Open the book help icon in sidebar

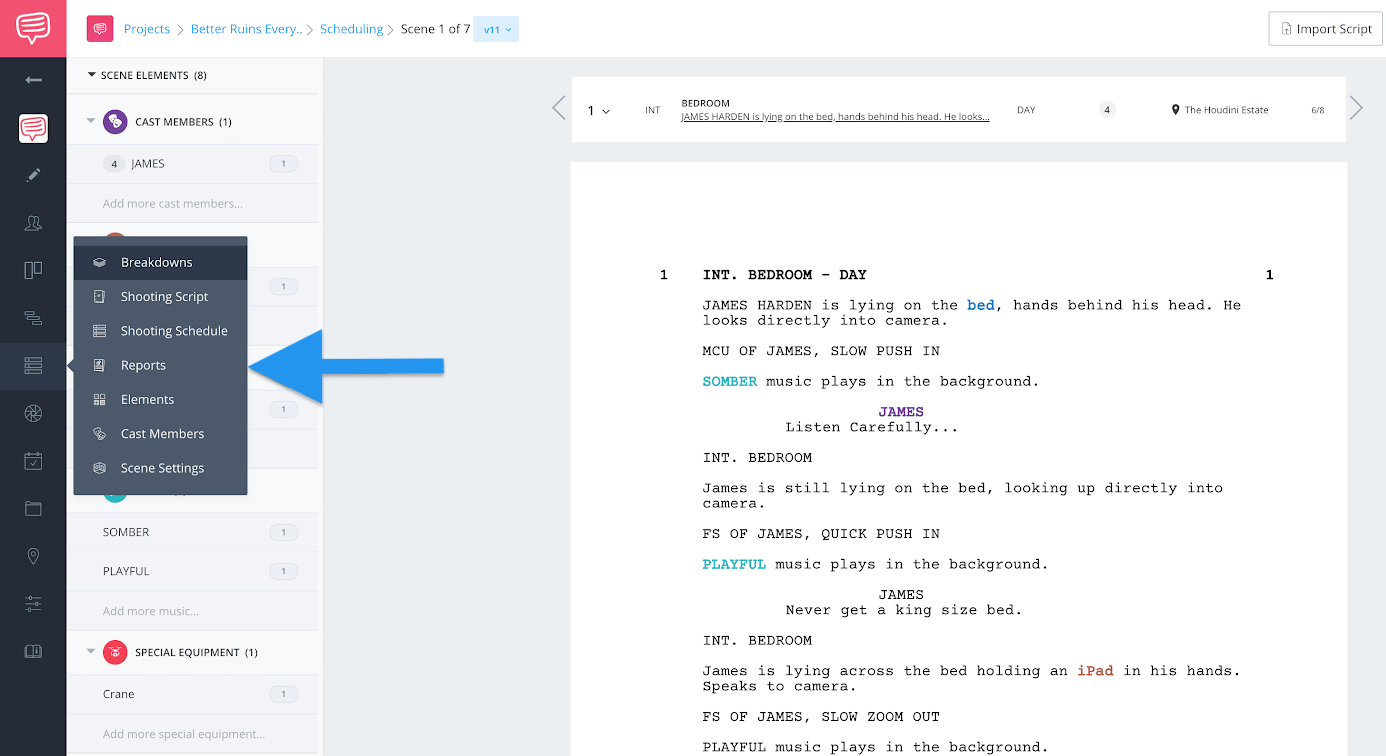pyautogui.click(x=33, y=651)
